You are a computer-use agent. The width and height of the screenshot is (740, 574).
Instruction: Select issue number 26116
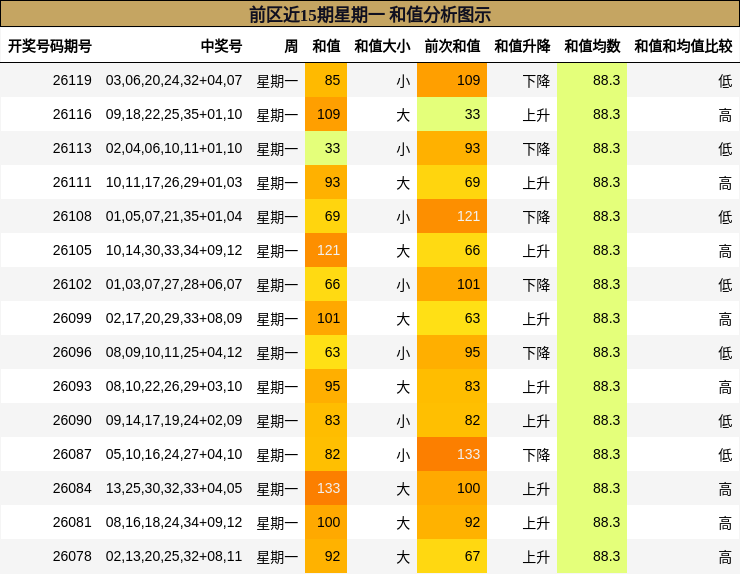pyautogui.click(x=72, y=114)
